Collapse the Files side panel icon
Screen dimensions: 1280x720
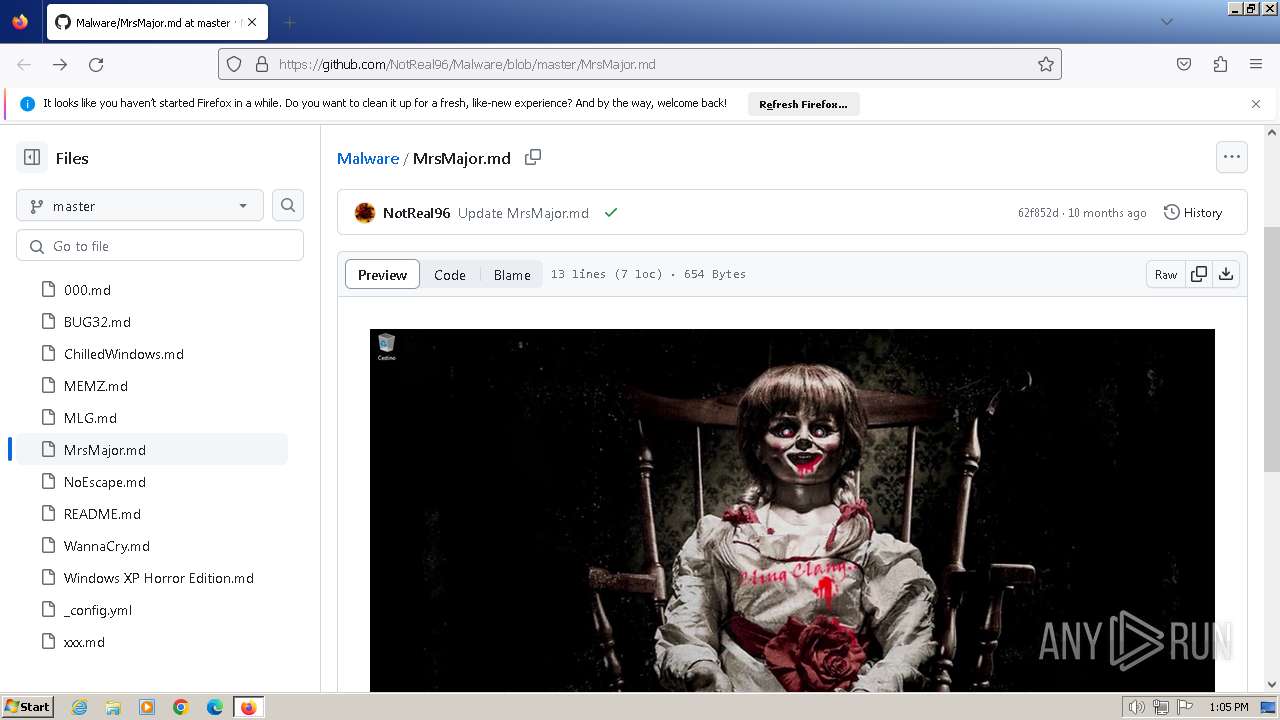(32, 158)
